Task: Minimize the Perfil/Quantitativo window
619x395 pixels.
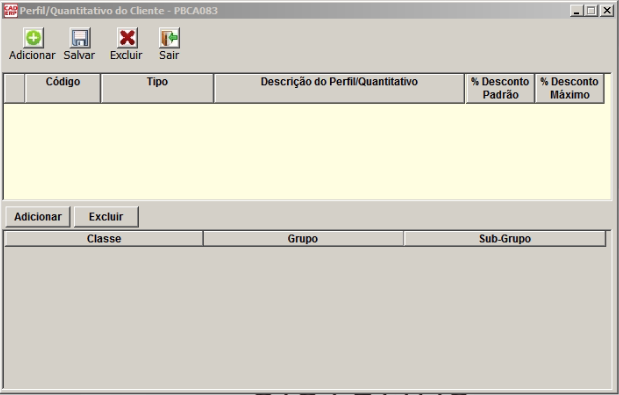Action: point(576,11)
